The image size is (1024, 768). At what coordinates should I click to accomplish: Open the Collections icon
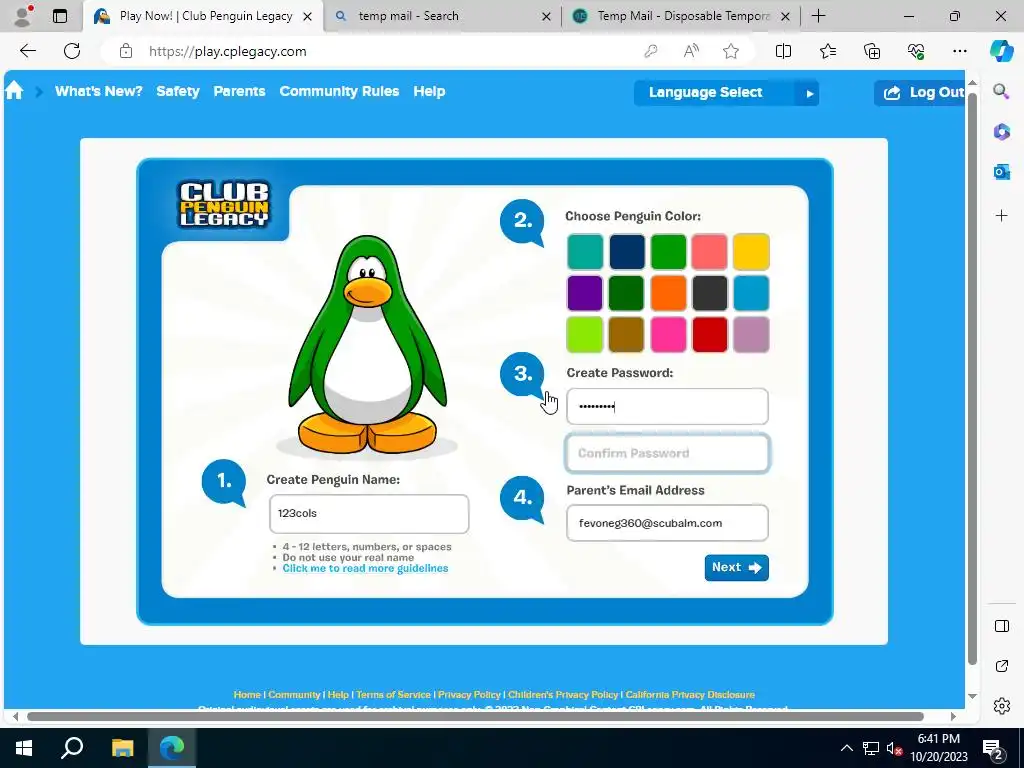(x=872, y=51)
